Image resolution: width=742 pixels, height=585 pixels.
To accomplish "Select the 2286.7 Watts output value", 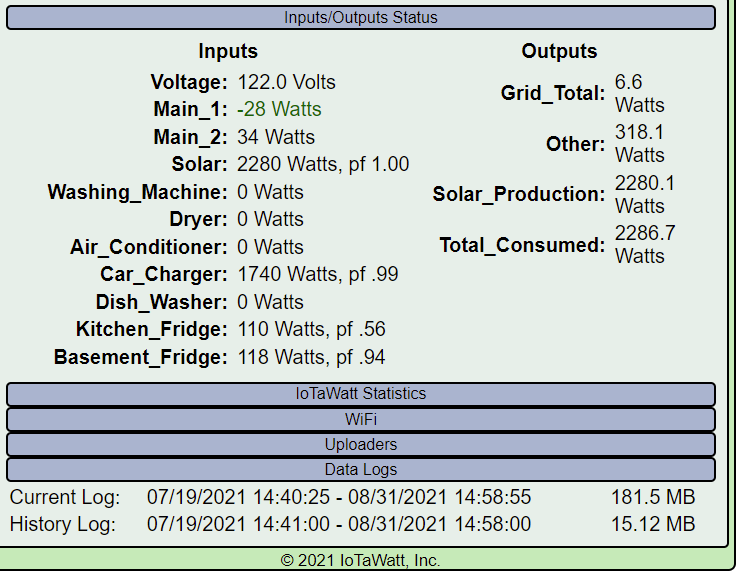I will point(645,244).
